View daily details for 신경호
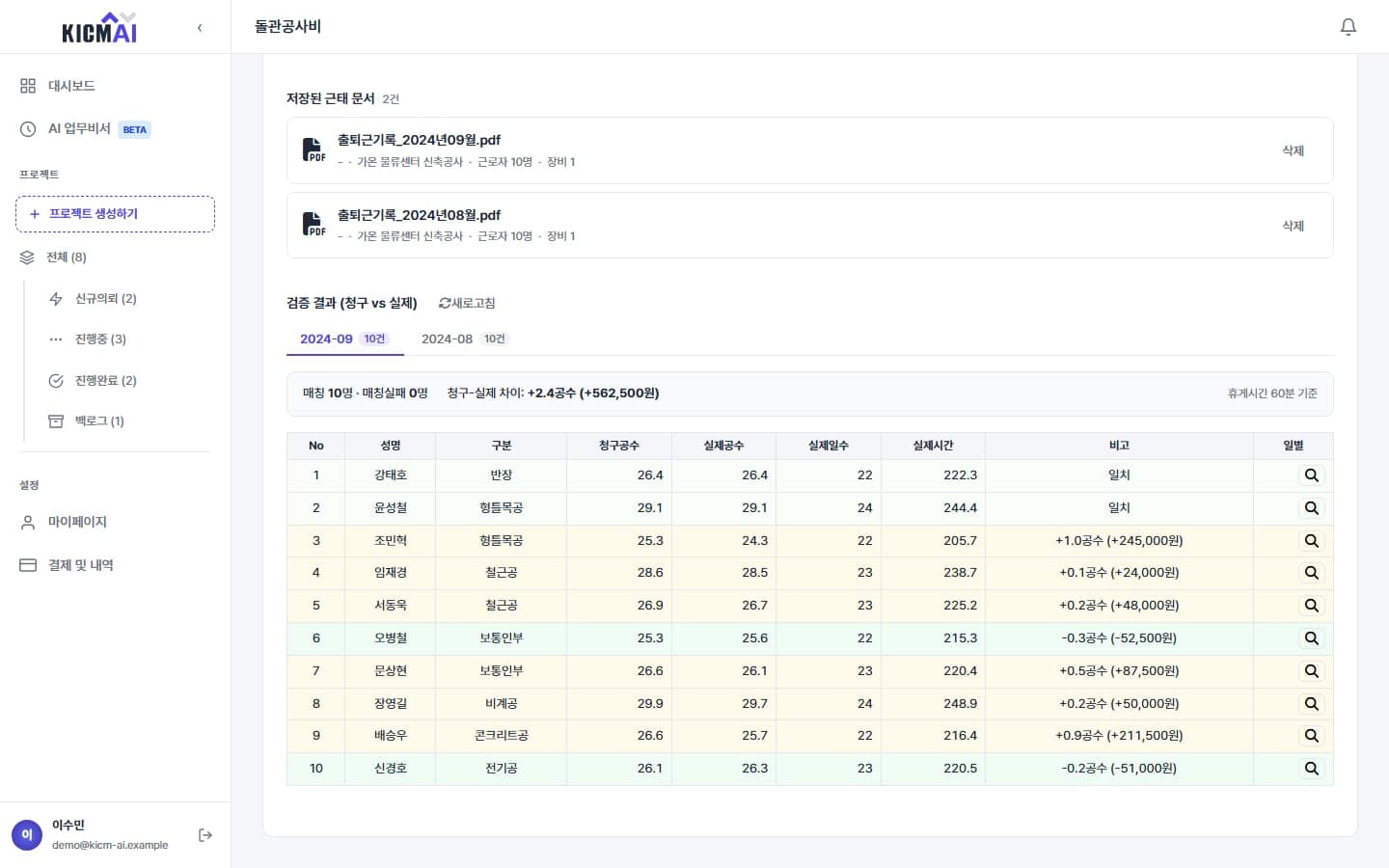 click(1311, 769)
